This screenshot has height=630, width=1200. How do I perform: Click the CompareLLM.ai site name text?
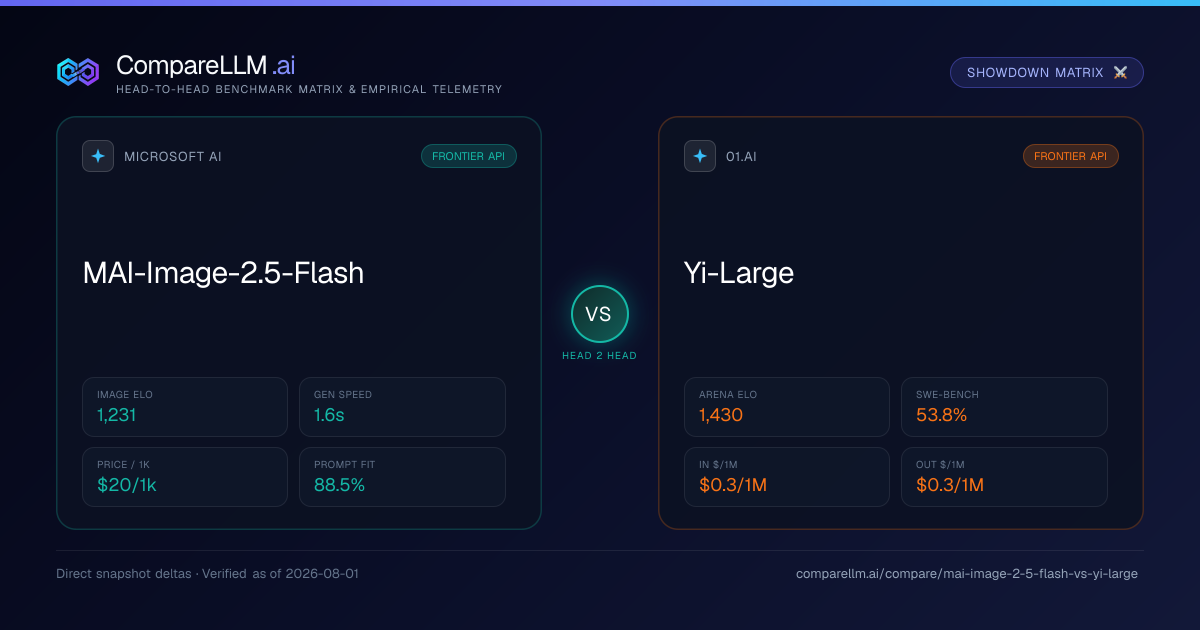tap(205, 65)
